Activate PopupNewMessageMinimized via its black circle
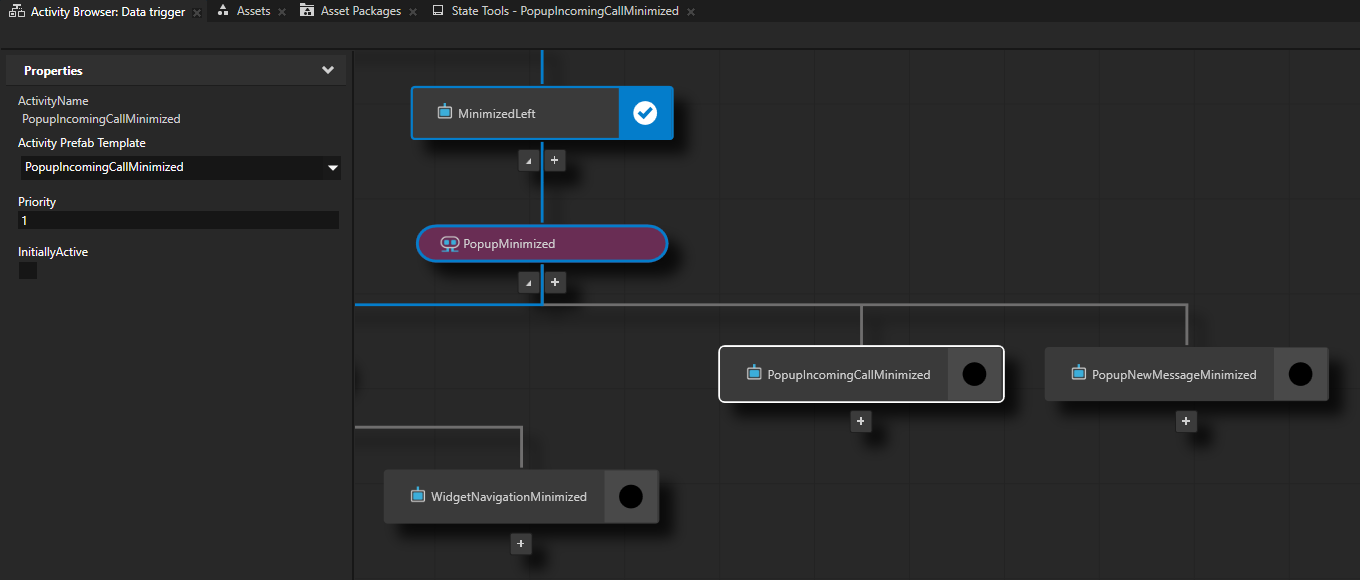Image resolution: width=1360 pixels, height=580 pixels. 1300,374
